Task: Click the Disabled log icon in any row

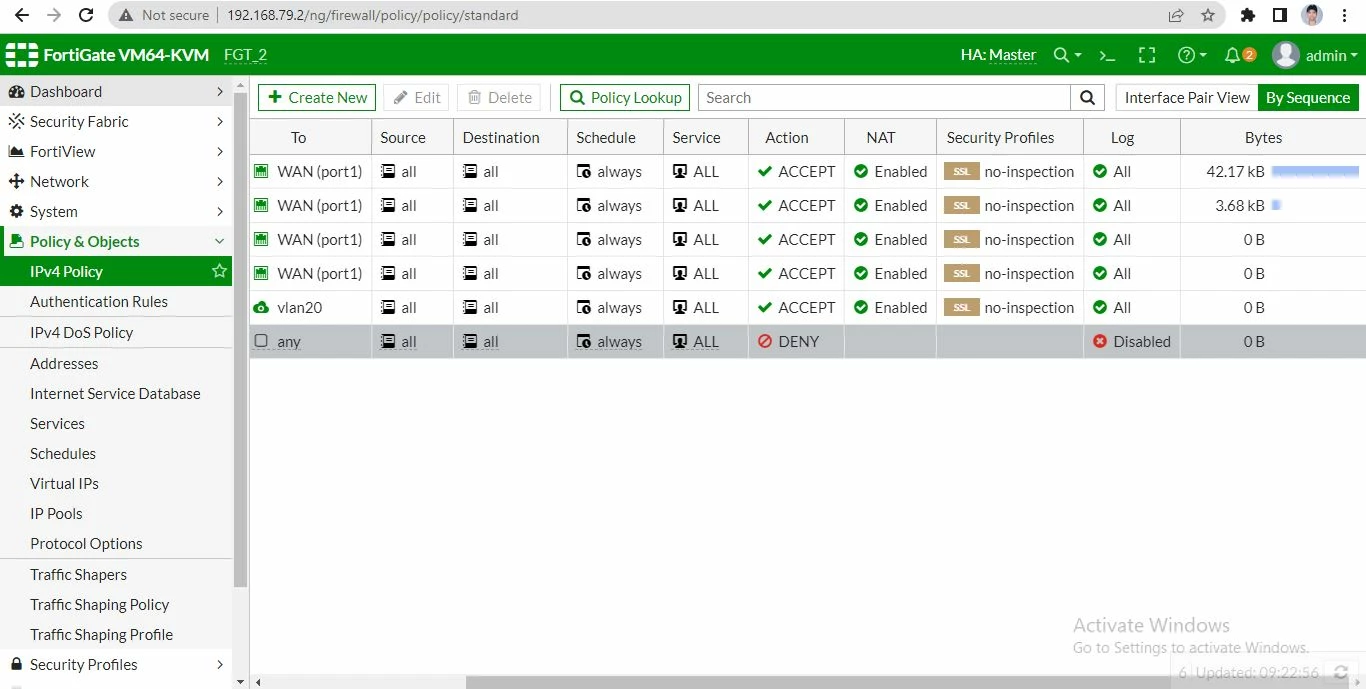Action: [x=1100, y=341]
